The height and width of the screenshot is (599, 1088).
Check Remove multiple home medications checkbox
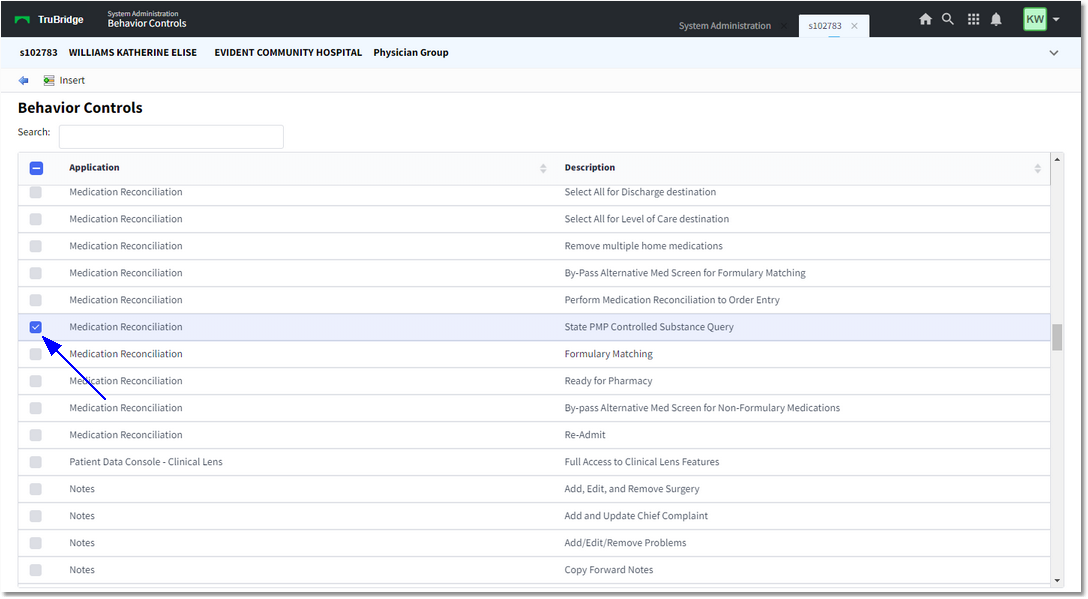click(35, 246)
